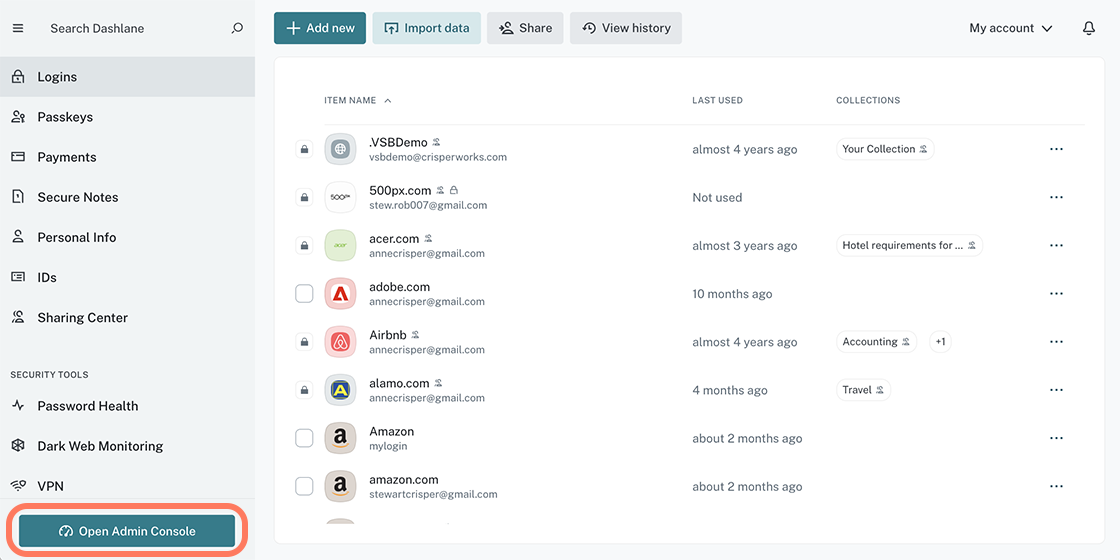
Task: Open Admin Console button
Action: [127, 531]
